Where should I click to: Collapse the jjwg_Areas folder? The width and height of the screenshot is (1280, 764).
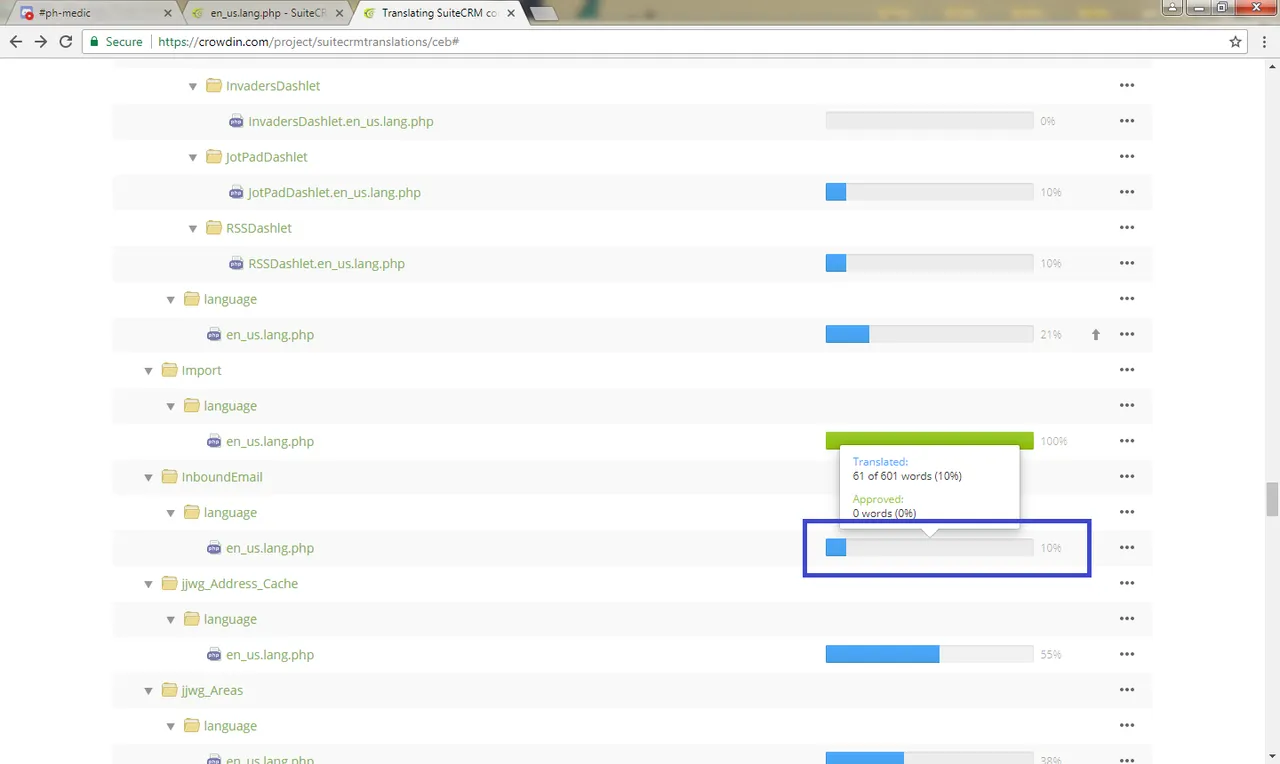pos(149,690)
